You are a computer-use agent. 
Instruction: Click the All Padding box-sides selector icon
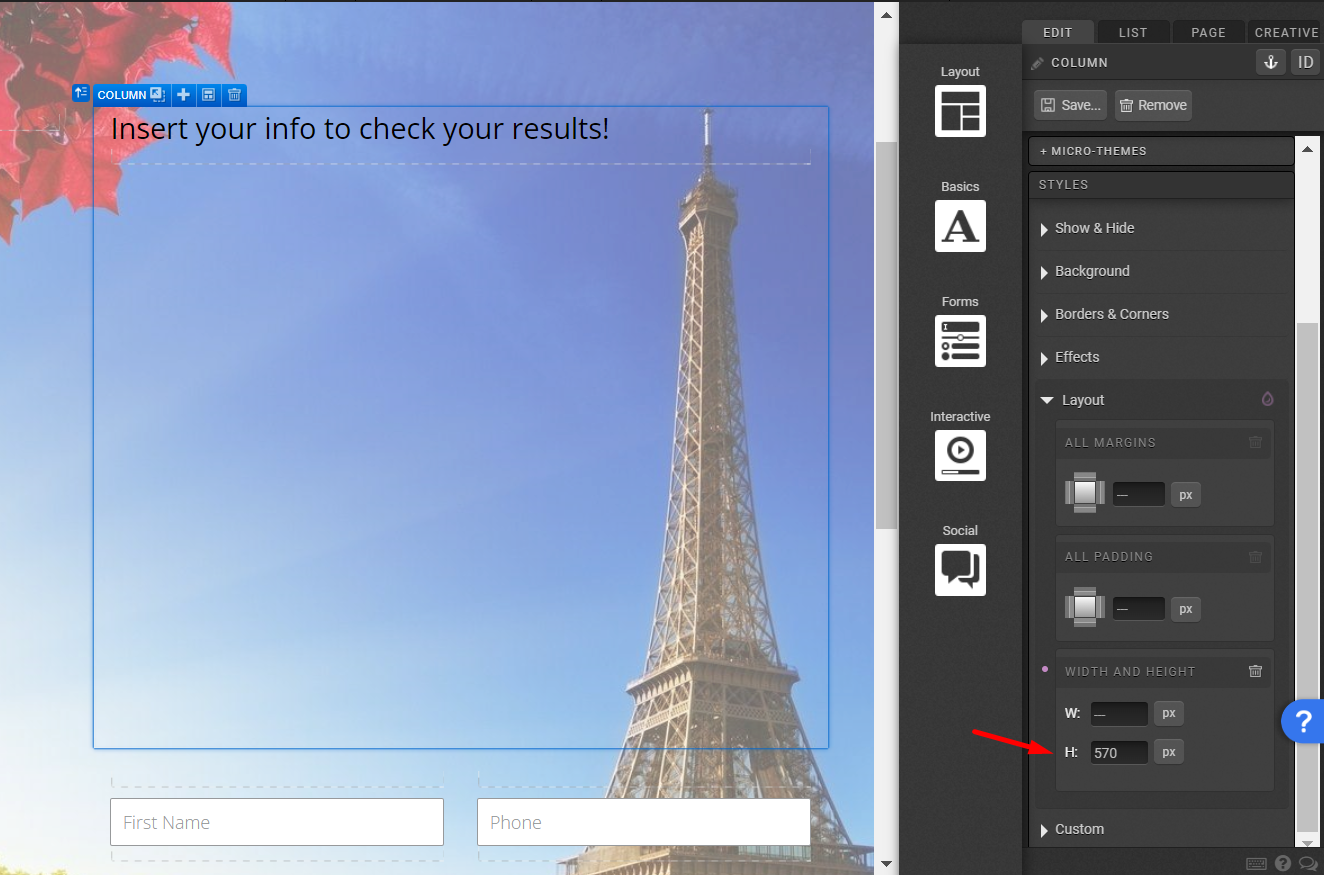[1085, 607]
